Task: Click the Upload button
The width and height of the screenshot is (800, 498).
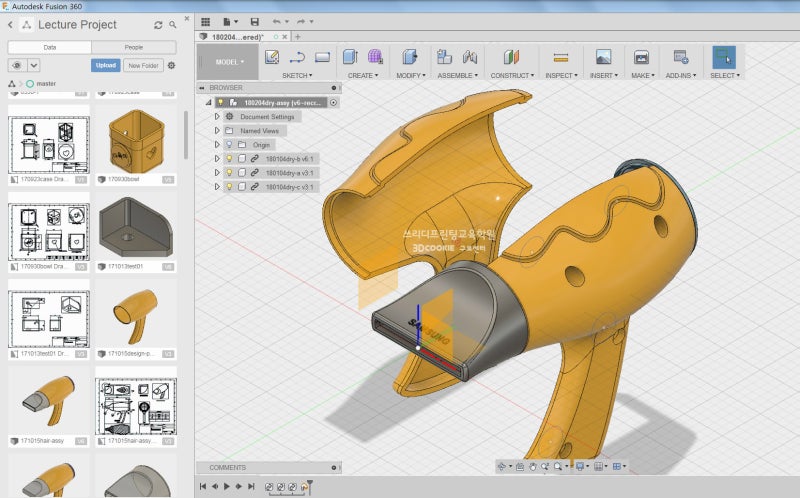Action: coord(106,65)
